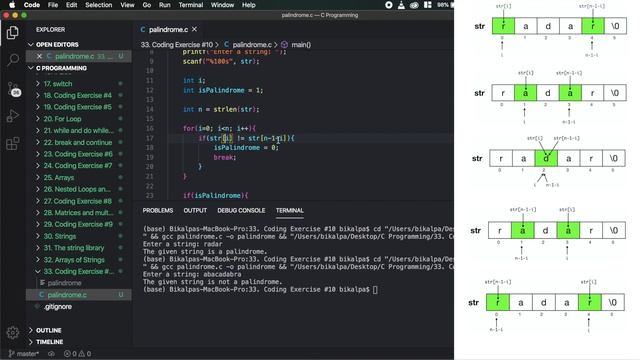Click 'int n = strlen(str);' code line
This screenshot has height=360, width=640.
(221, 109)
